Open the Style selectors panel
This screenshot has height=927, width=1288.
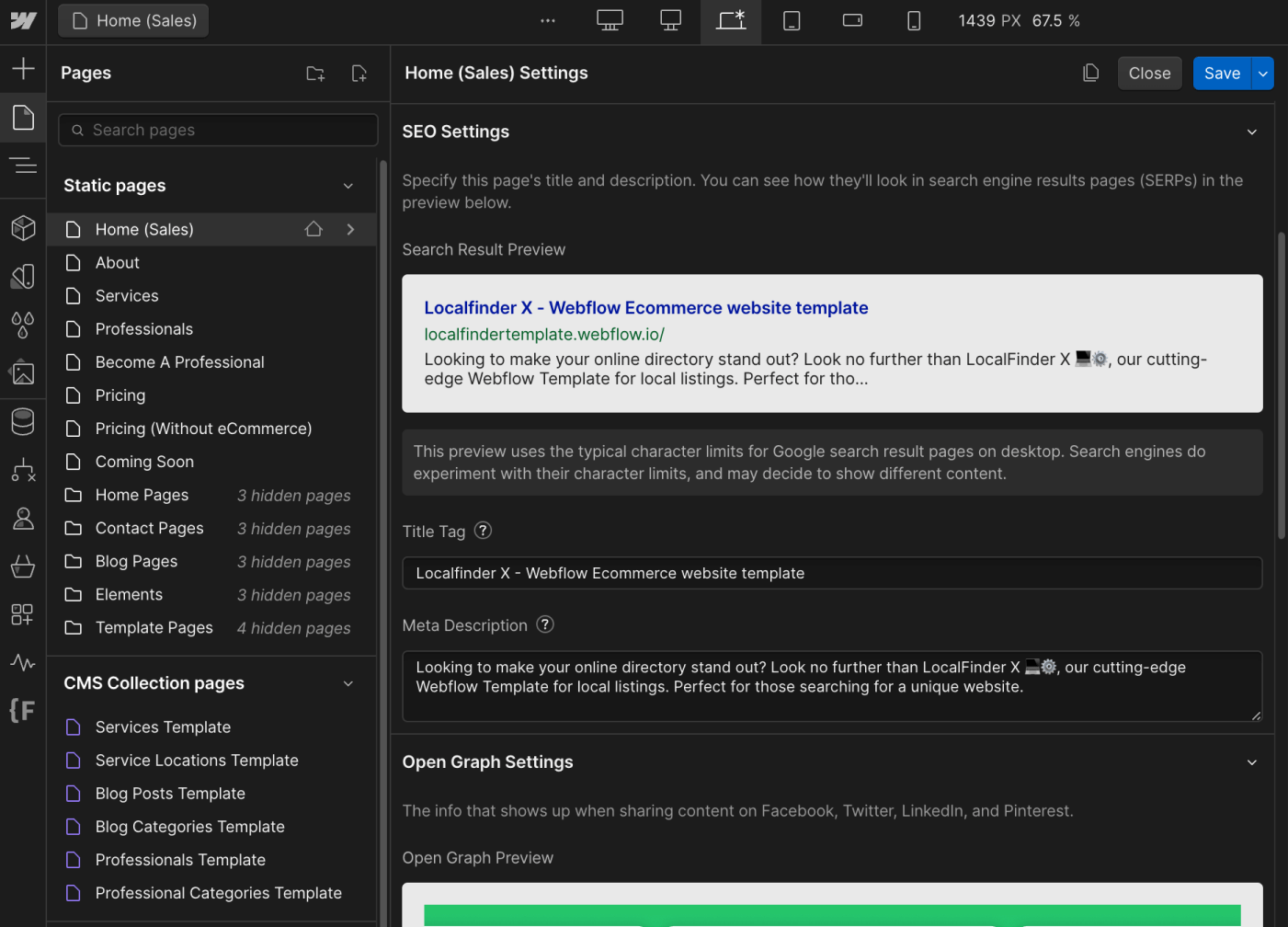click(x=23, y=276)
